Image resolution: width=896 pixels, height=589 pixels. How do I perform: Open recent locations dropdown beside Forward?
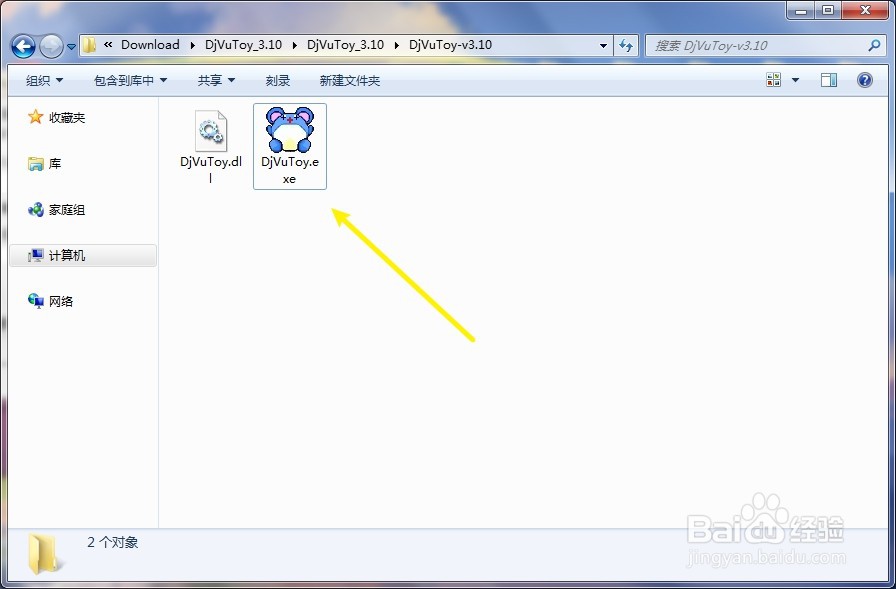(71, 47)
